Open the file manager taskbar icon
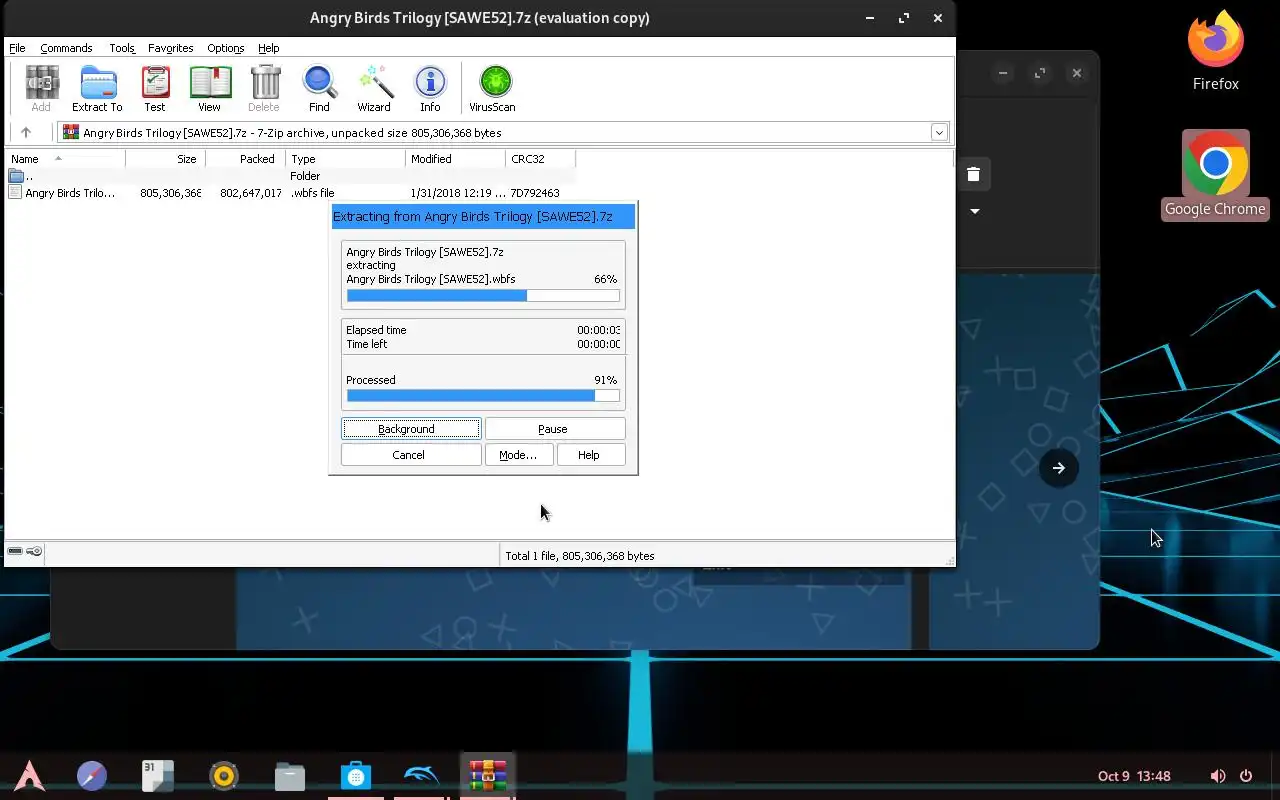 [290, 776]
